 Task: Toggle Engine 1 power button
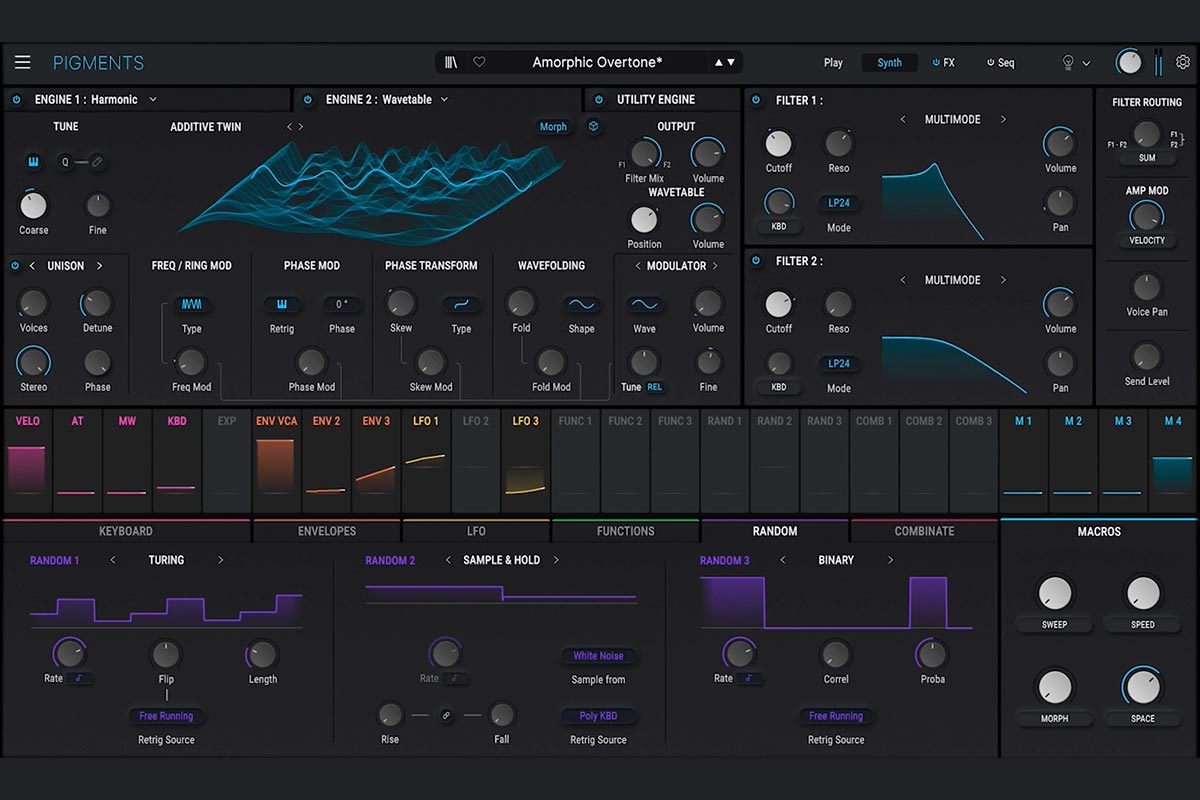pos(16,100)
